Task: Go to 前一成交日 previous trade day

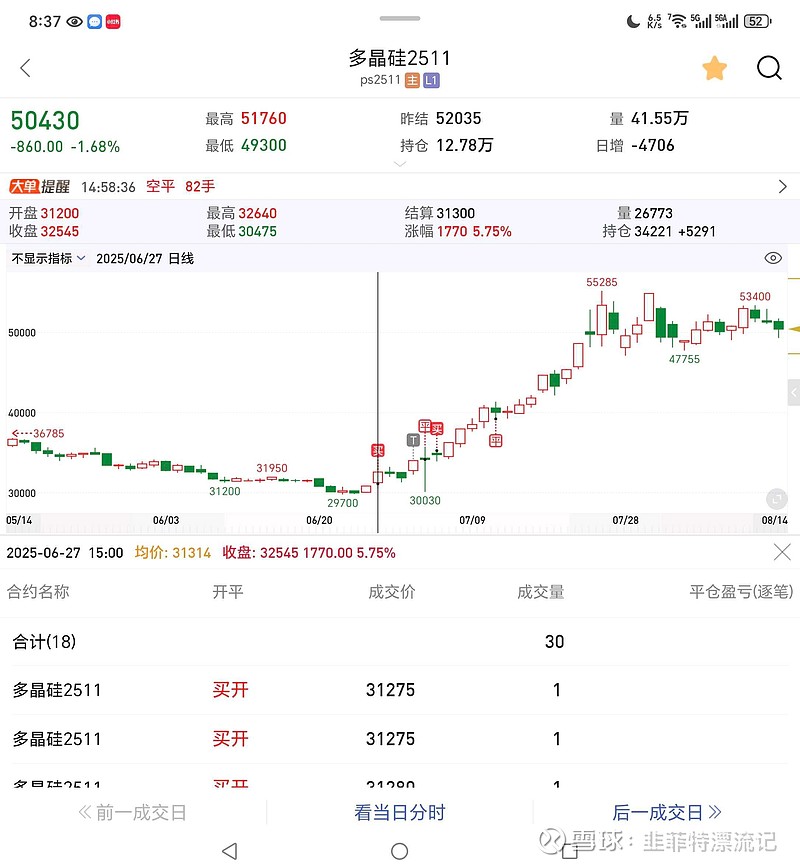Action: (133, 812)
